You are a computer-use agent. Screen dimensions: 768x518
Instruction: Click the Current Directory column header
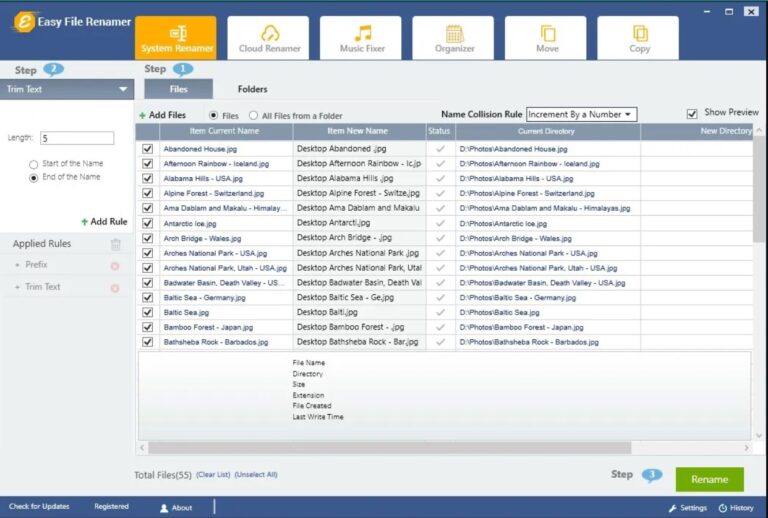tap(548, 131)
